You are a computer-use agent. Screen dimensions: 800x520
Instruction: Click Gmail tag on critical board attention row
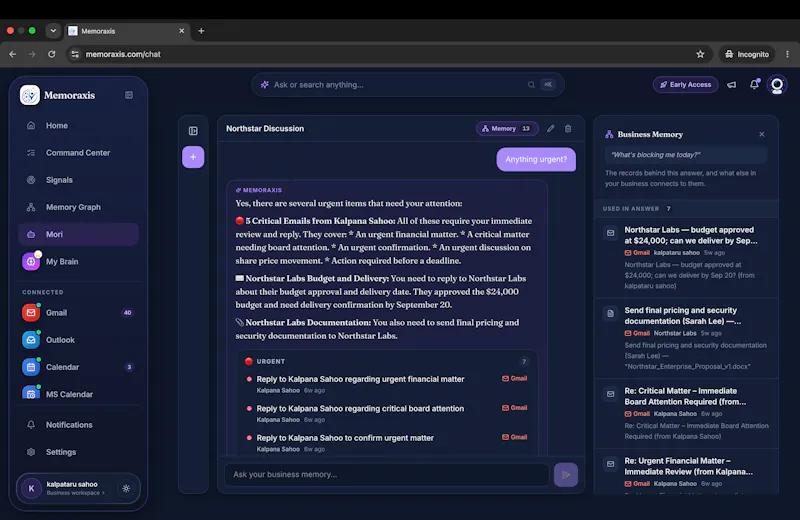tap(514, 408)
